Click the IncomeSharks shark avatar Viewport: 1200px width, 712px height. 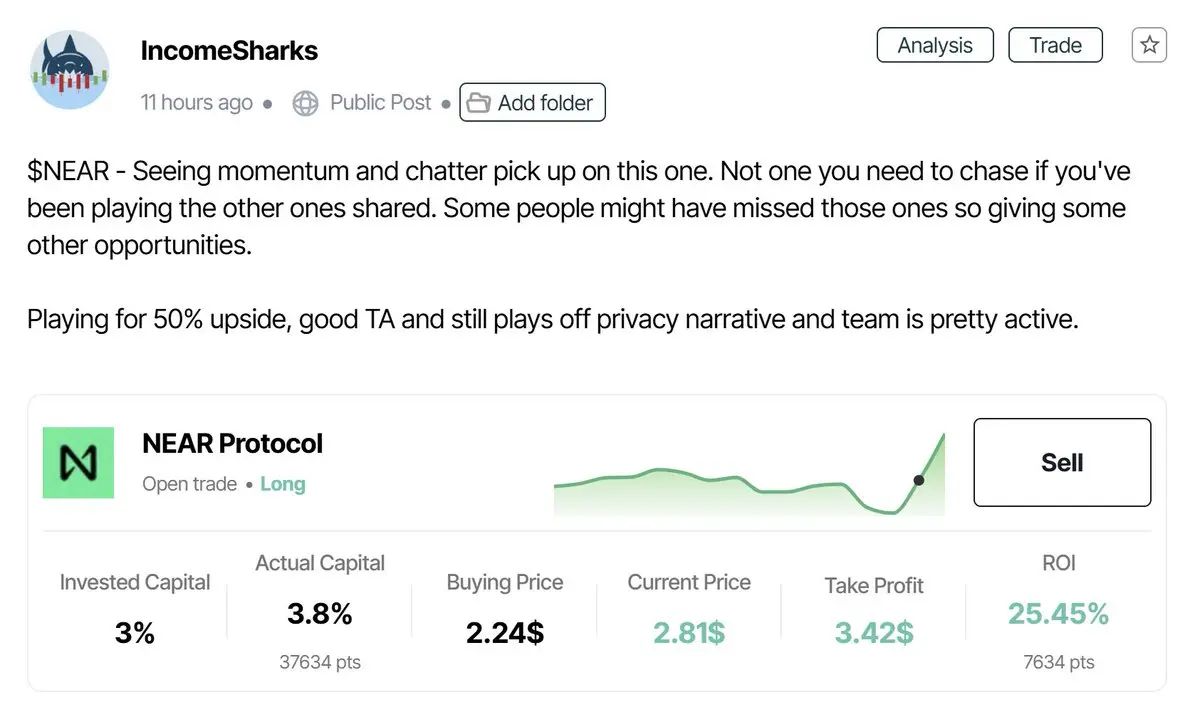[70, 70]
